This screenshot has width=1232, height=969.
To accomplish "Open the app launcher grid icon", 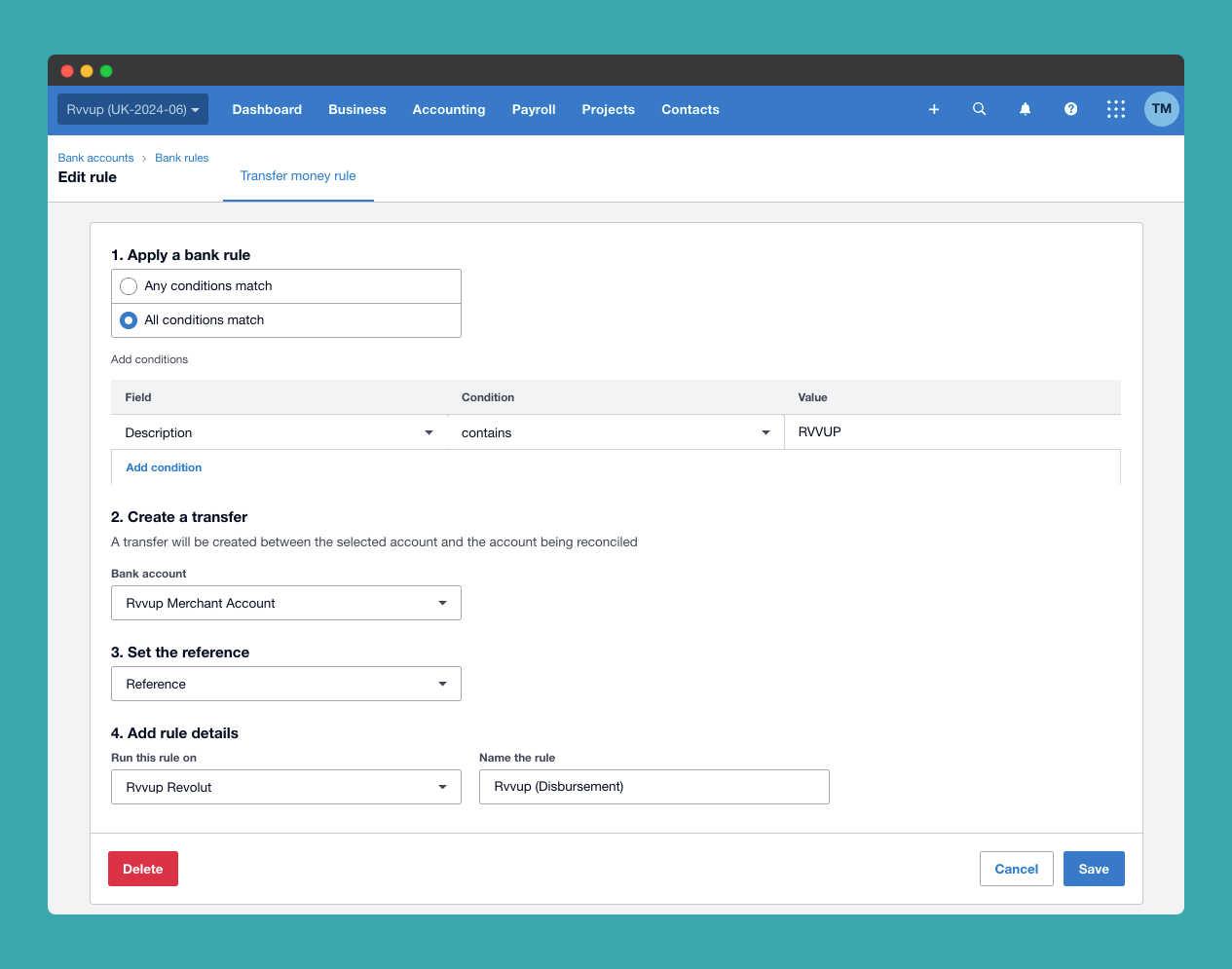I will pyautogui.click(x=1115, y=109).
